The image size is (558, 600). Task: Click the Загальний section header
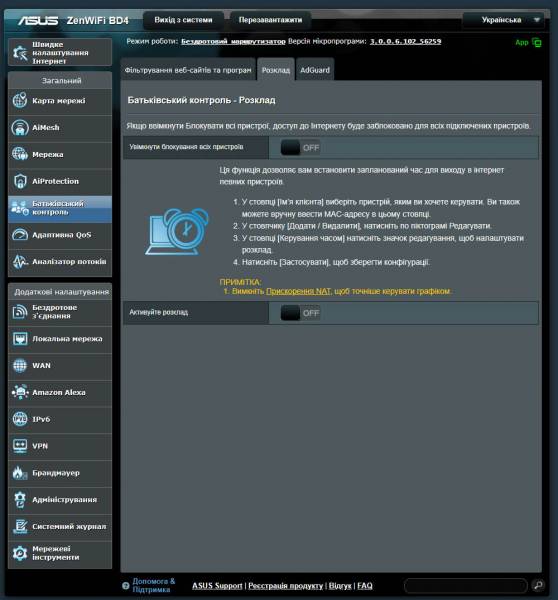pos(61,81)
